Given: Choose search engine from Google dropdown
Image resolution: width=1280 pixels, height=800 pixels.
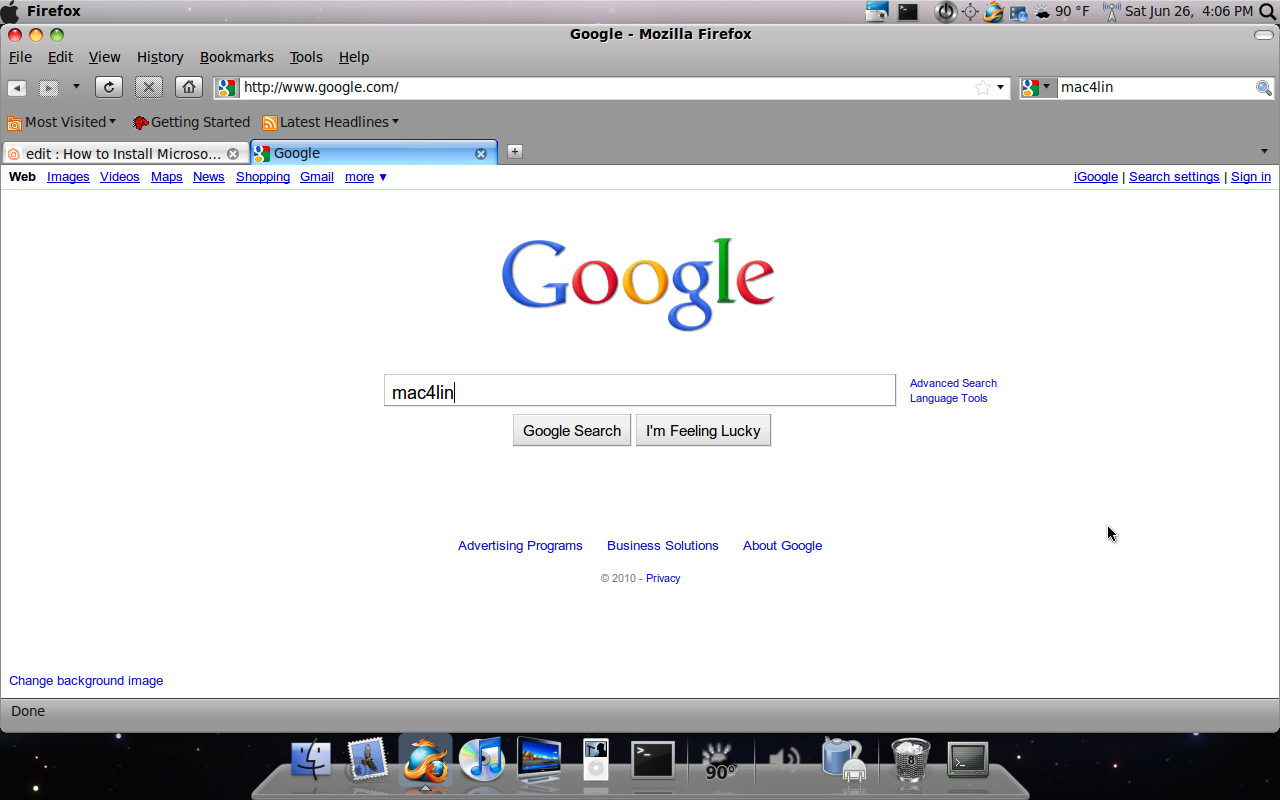Looking at the screenshot, I should tap(1038, 87).
